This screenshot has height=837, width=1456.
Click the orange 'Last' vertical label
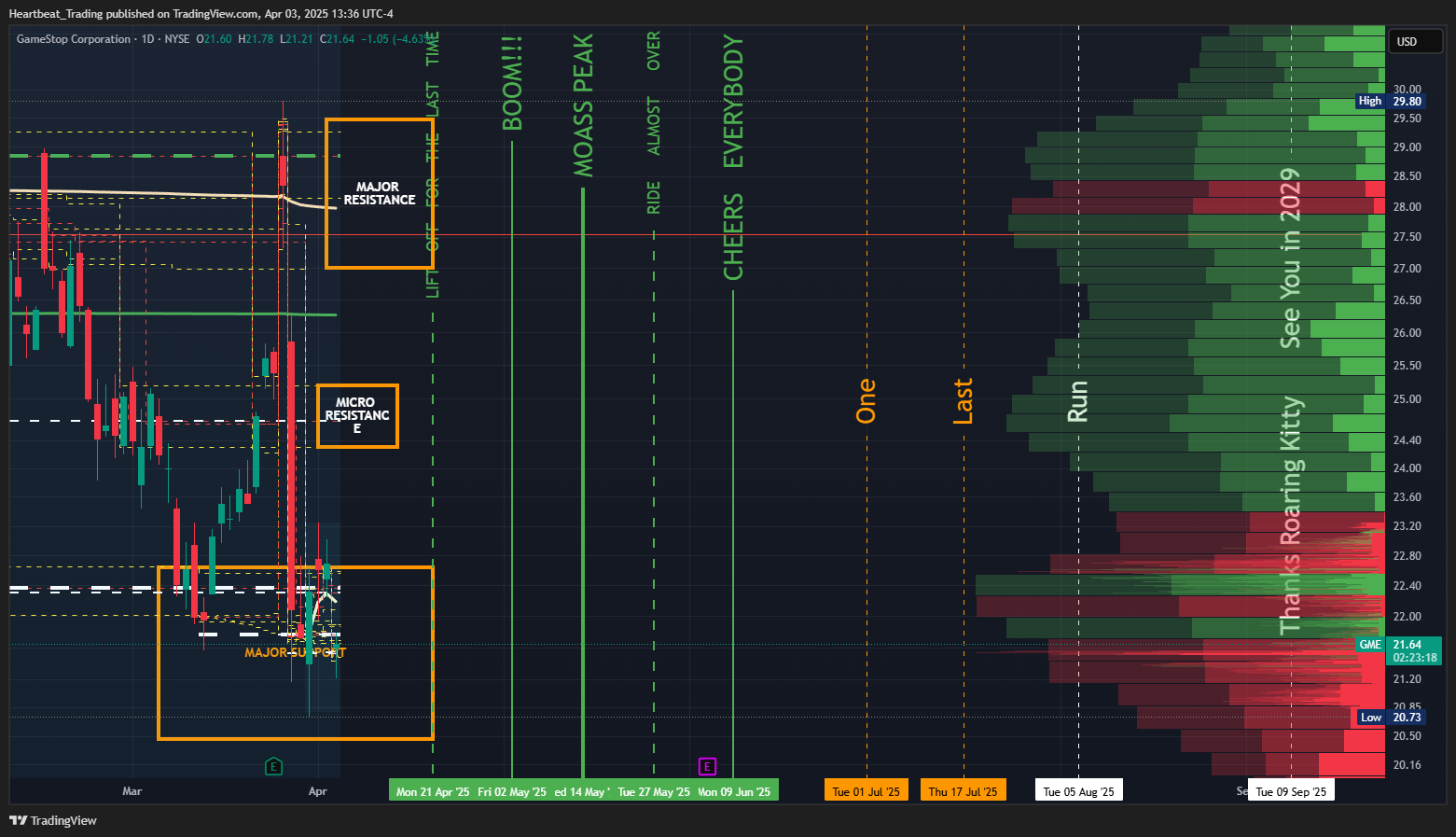click(x=964, y=401)
